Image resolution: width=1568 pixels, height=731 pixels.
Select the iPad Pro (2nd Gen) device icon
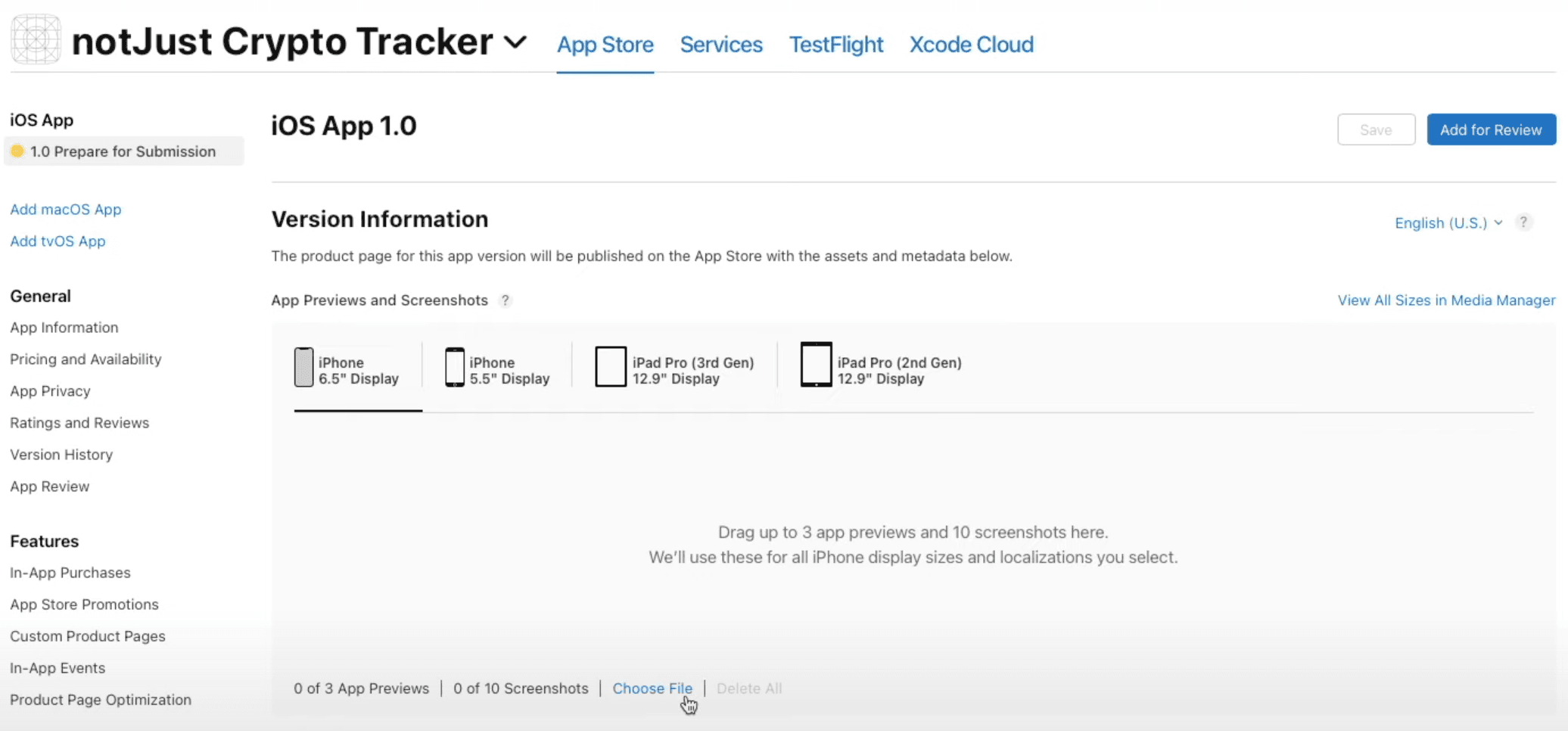[x=816, y=365]
